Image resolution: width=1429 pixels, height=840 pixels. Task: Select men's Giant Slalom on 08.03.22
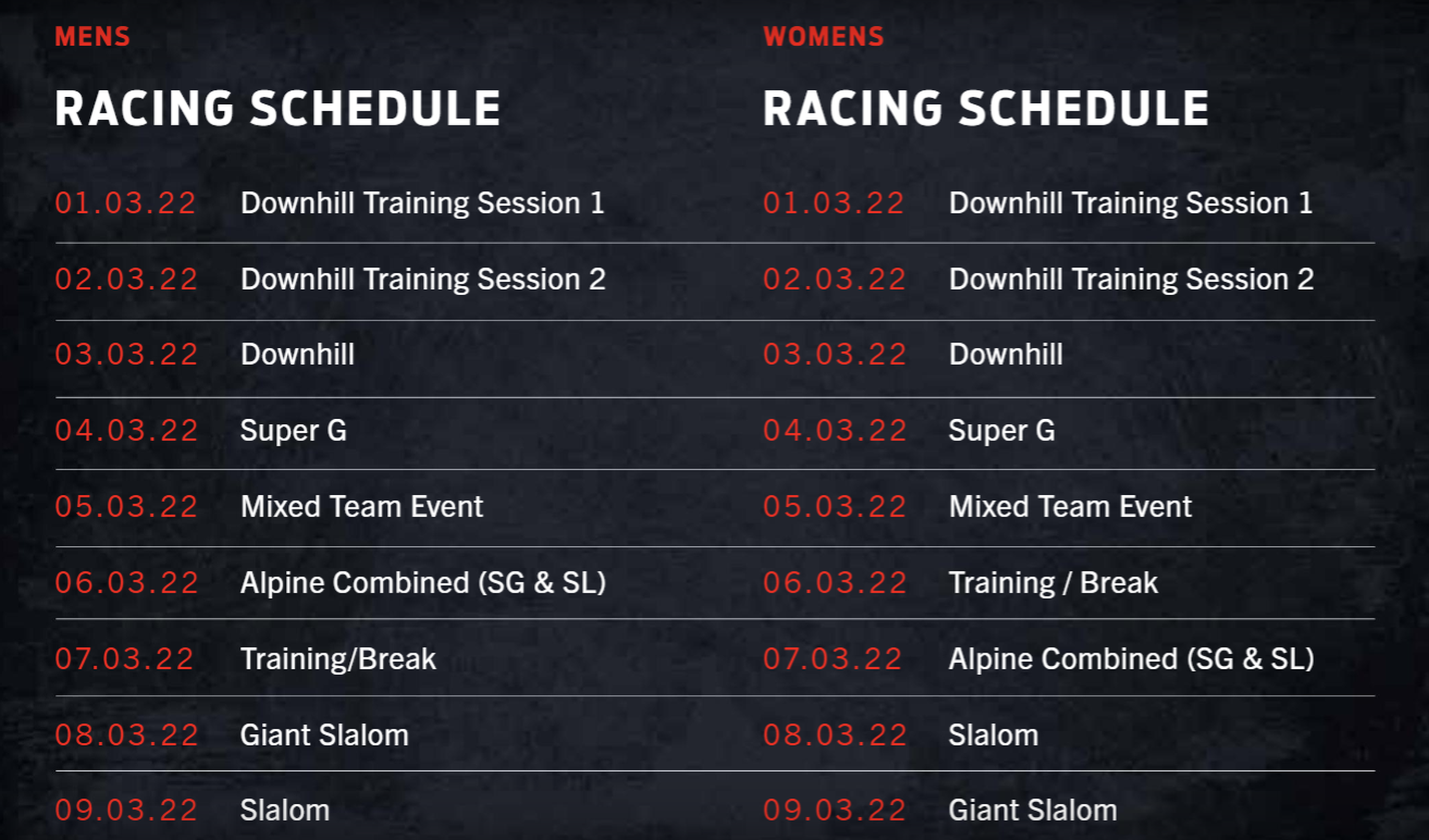click(x=325, y=735)
